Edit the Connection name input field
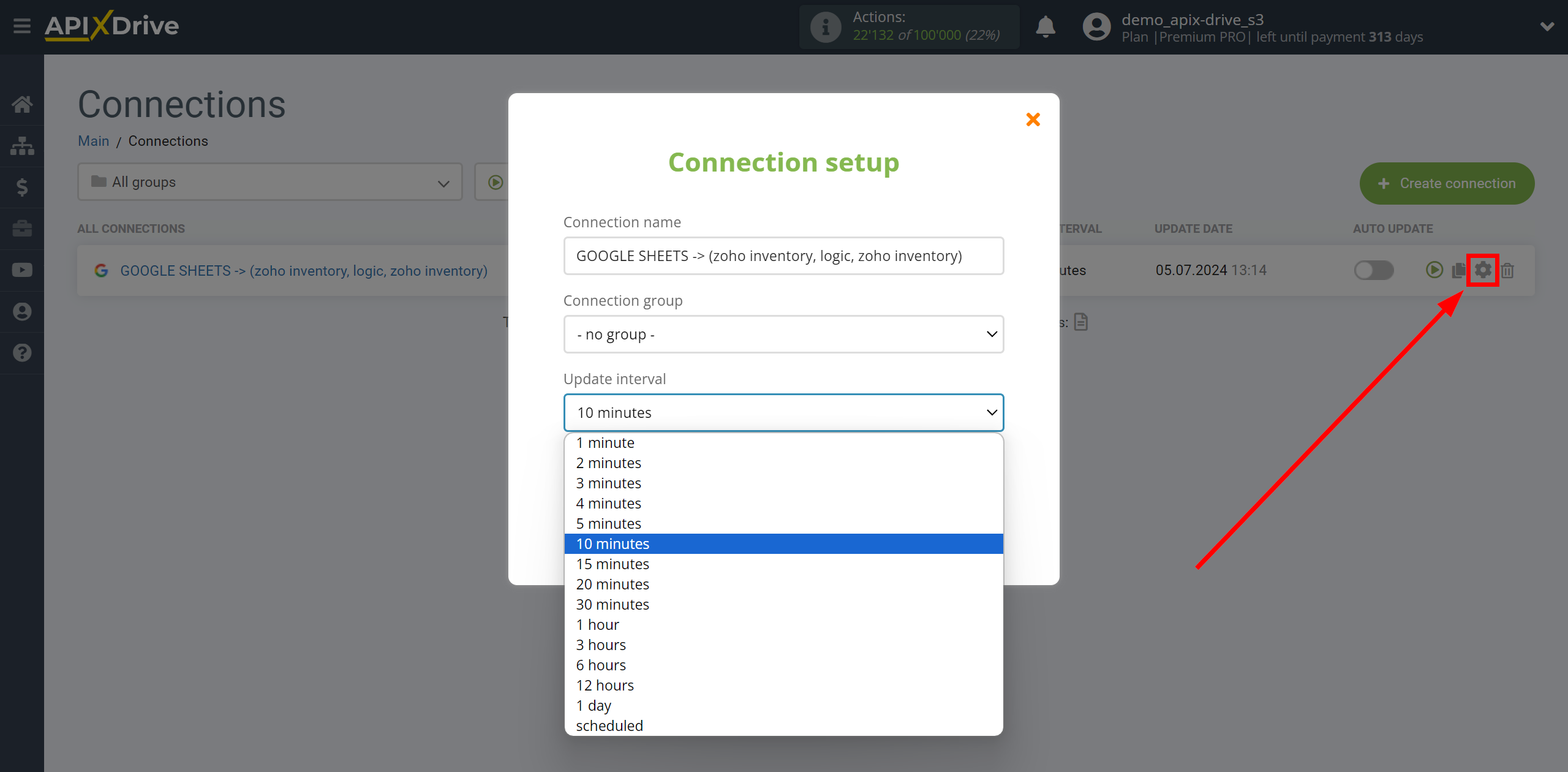The height and width of the screenshot is (772, 1568). click(x=784, y=255)
